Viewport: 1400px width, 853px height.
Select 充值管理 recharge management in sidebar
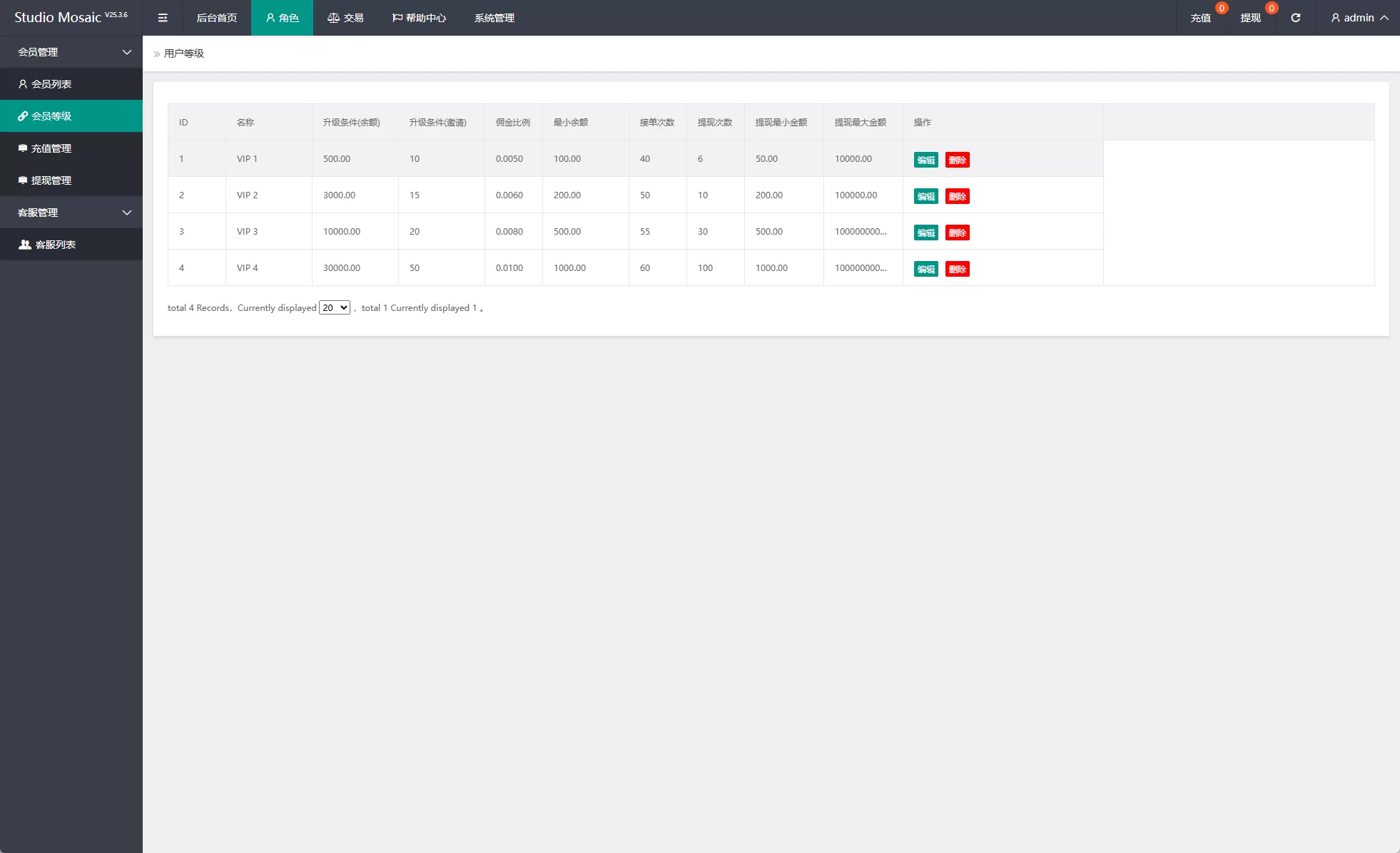click(51, 148)
